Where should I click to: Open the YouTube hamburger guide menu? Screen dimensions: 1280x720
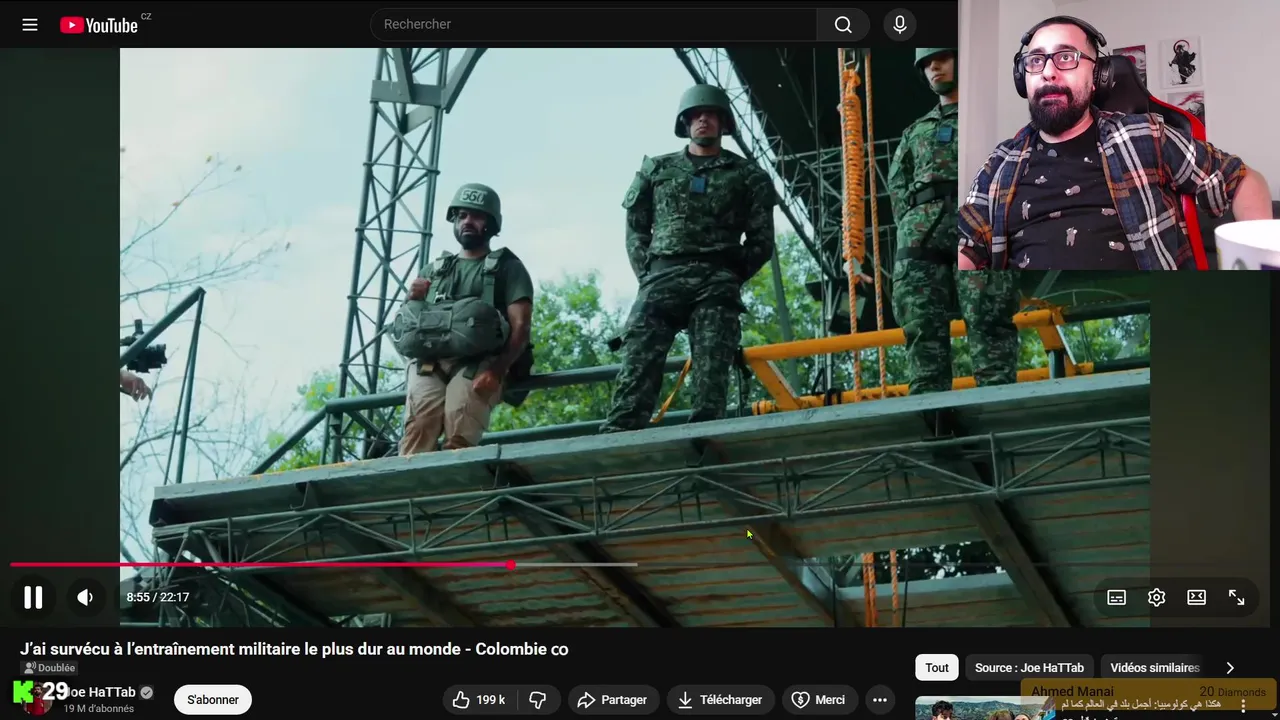30,25
